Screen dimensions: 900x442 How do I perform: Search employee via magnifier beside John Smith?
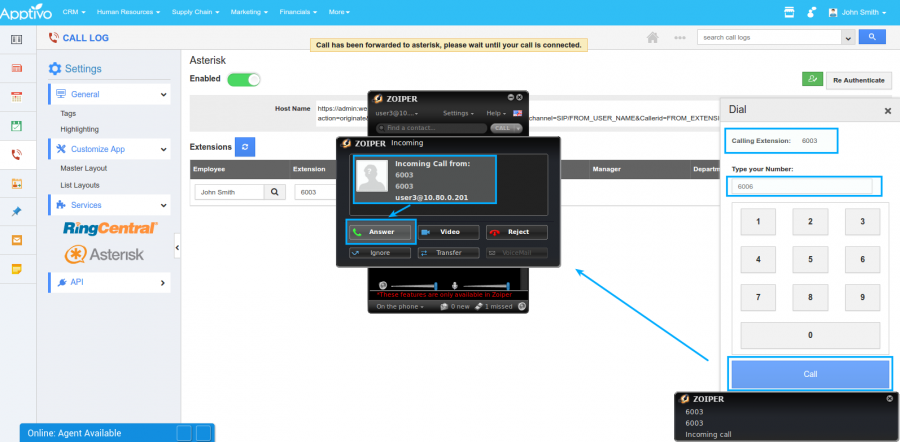tap(274, 192)
